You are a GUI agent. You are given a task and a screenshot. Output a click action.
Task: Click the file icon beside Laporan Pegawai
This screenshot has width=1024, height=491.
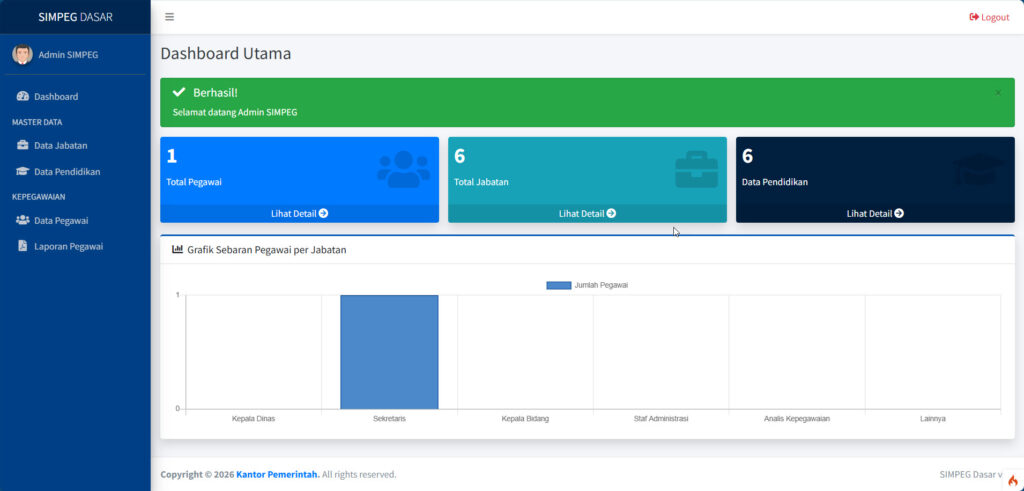point(23,246)
